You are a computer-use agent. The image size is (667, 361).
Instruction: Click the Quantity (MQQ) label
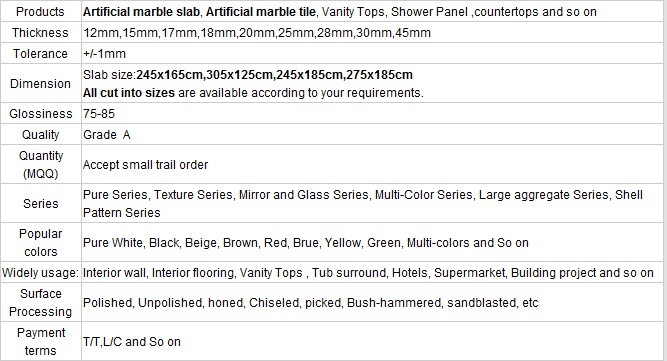40,165
